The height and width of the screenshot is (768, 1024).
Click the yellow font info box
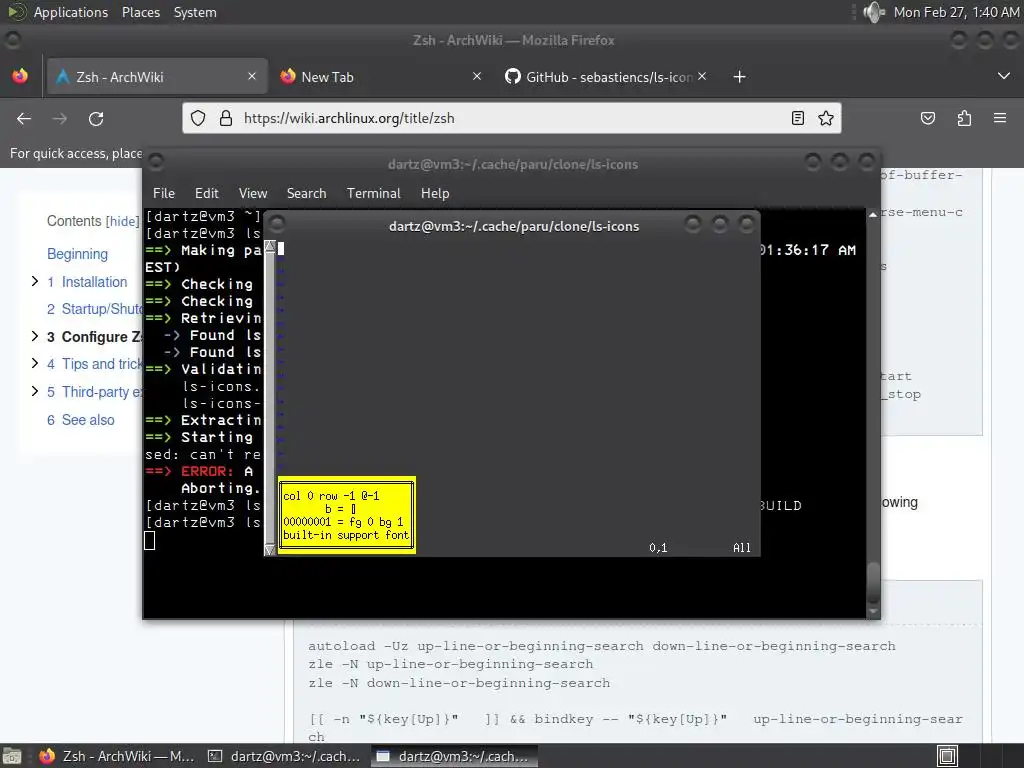(347, 515)
